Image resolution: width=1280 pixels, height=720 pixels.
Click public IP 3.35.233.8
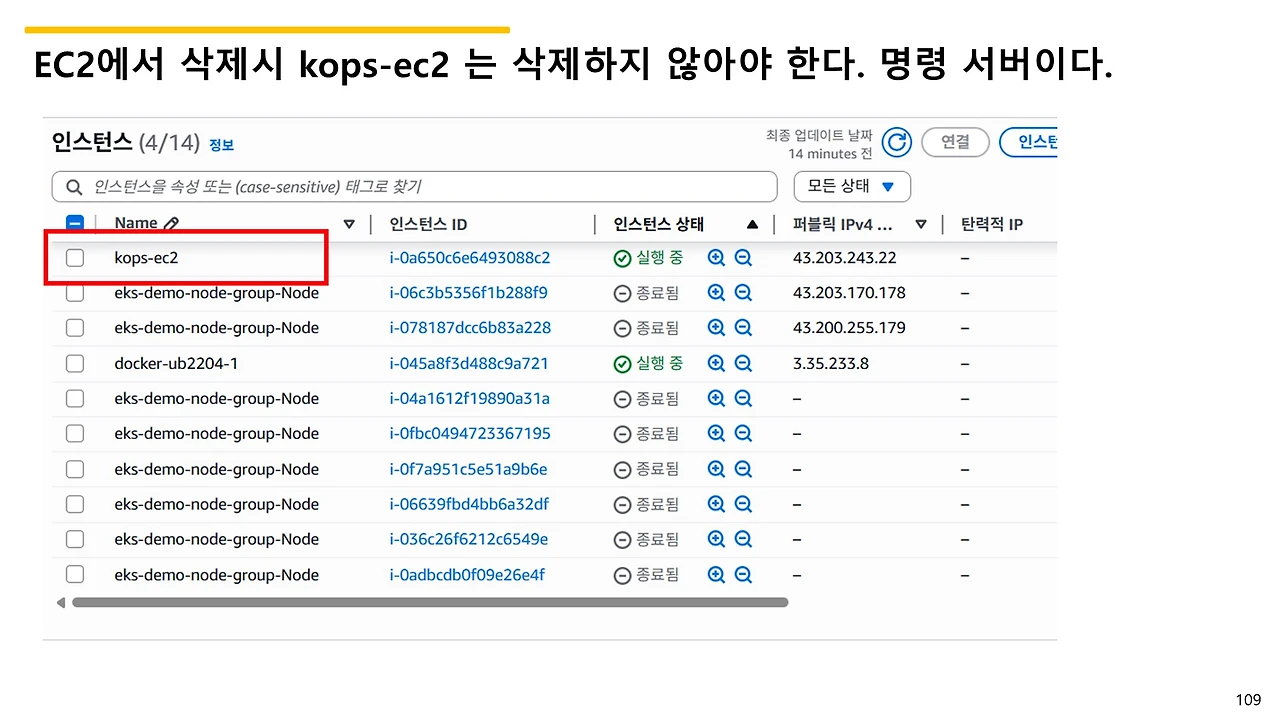point(830,364)
